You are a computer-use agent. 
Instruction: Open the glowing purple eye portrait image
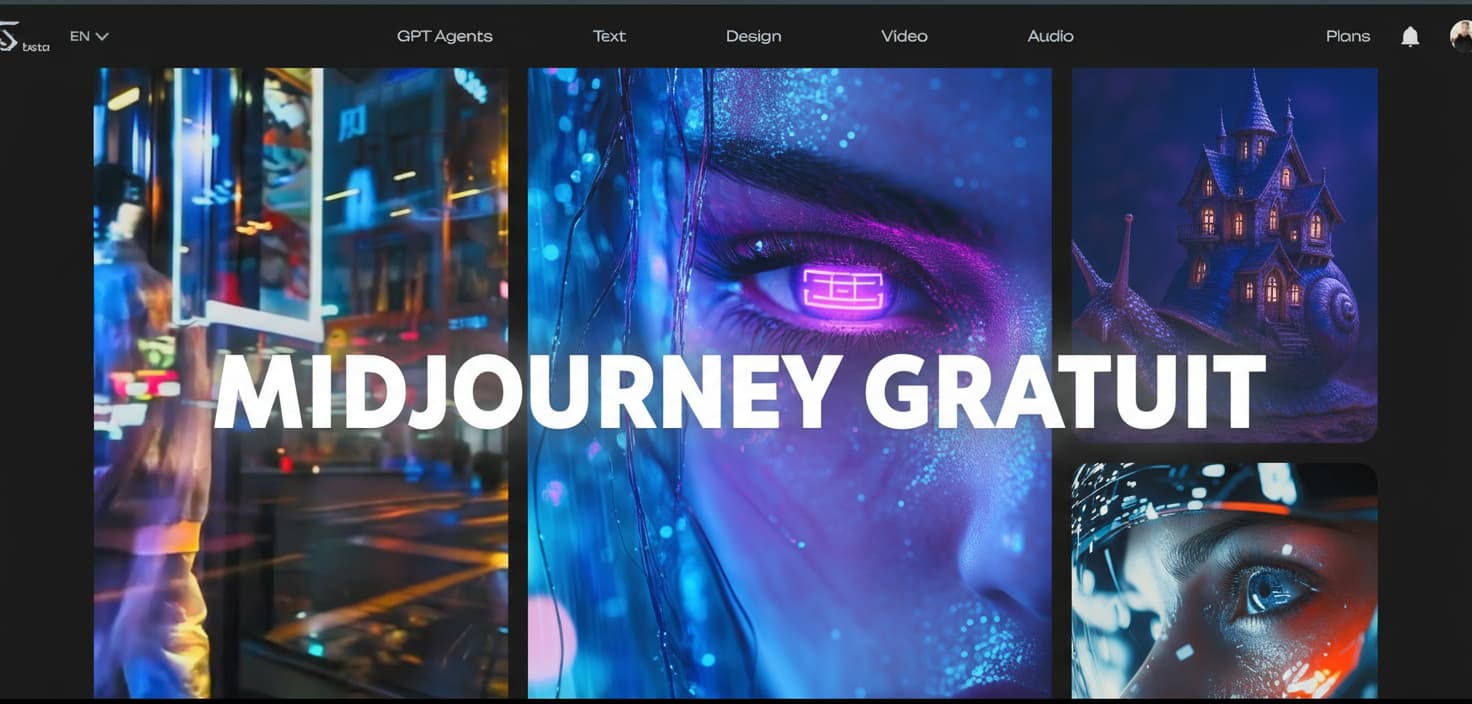tap(790, 383)
